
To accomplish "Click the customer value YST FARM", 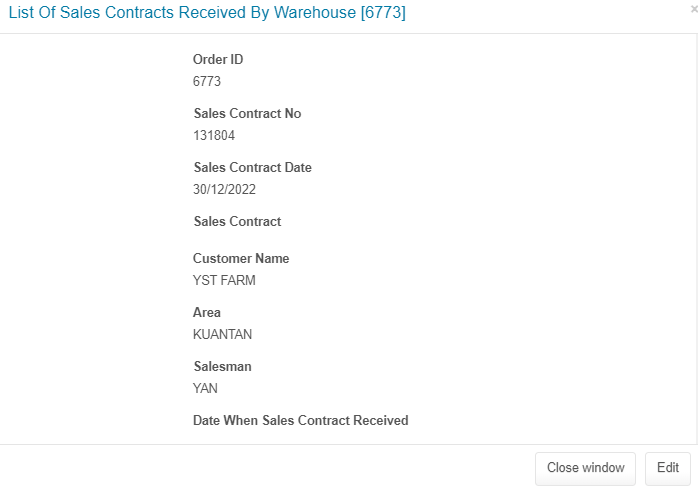I will tap(224, 280).
